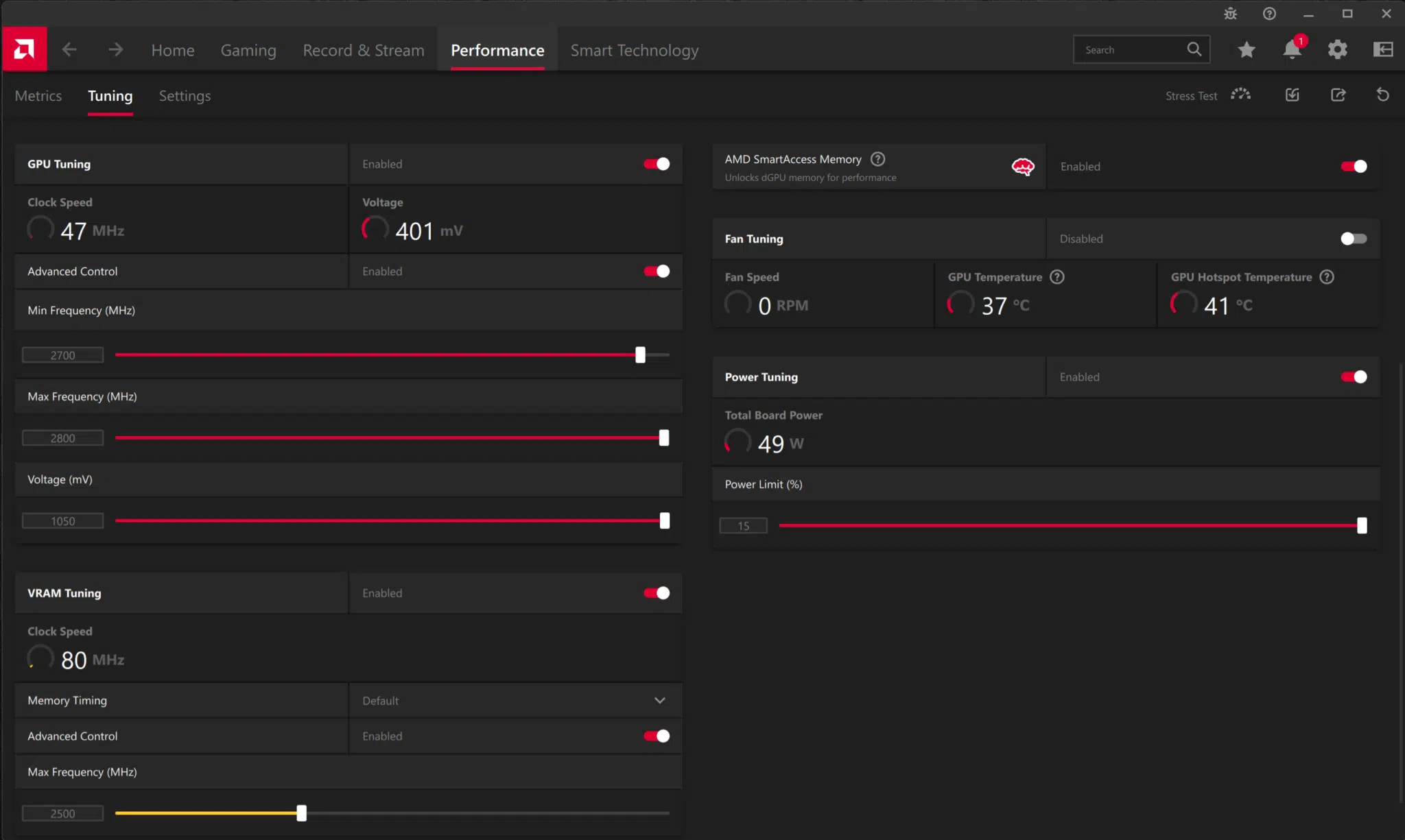The image size is (1405, 840).
Task: Click the Max Frequency 2800 value box
Action: 62,438
